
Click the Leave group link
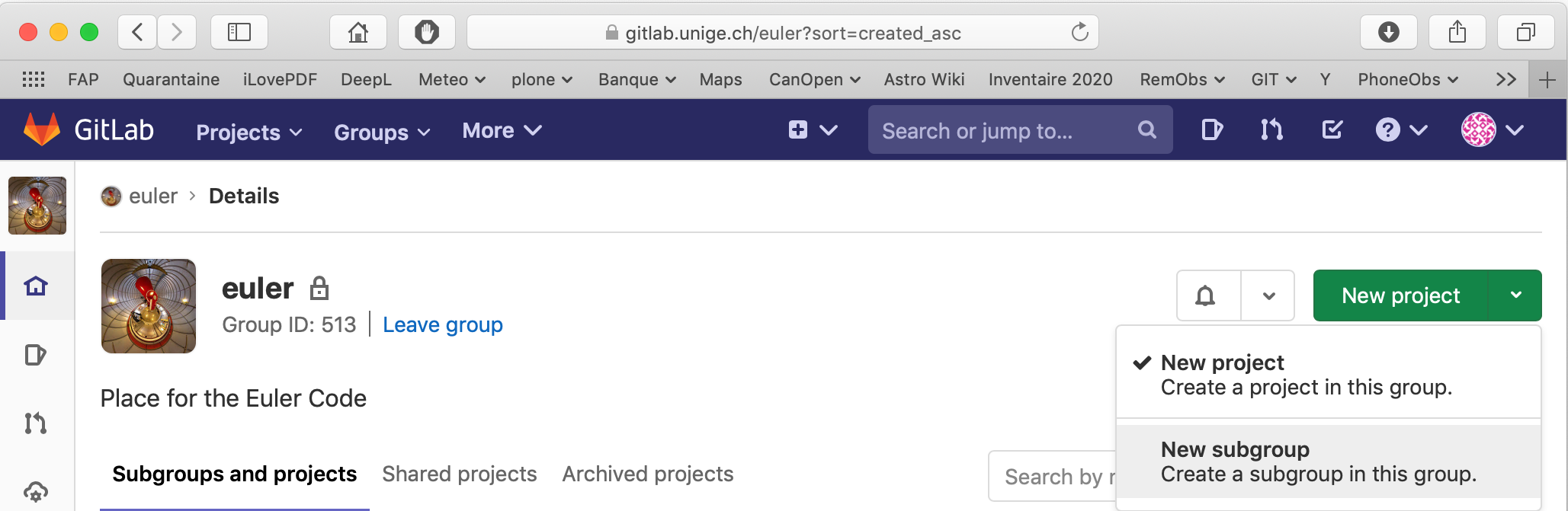click(x=442, y=324)
